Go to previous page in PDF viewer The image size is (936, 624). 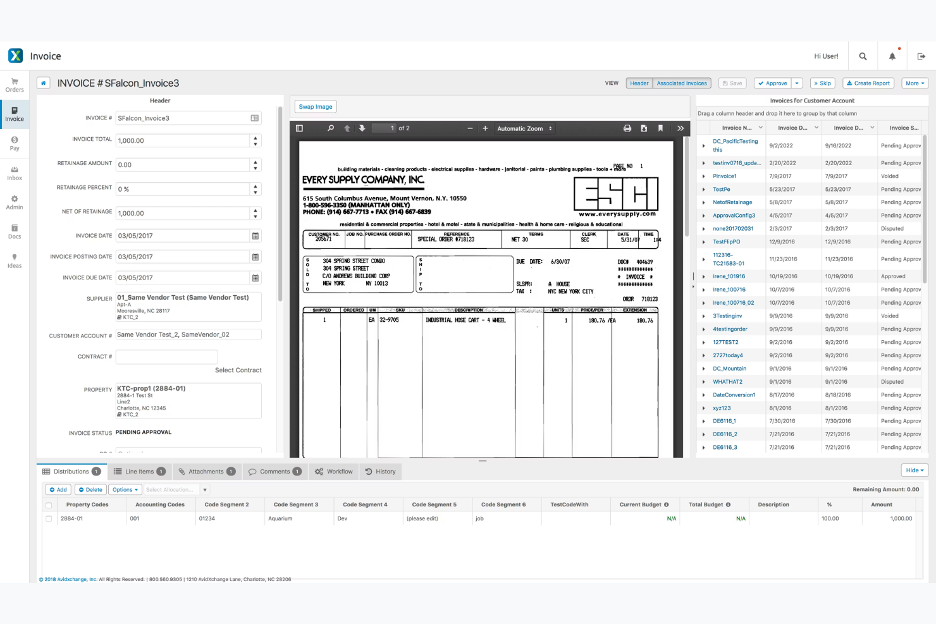(x=347, y=128)
